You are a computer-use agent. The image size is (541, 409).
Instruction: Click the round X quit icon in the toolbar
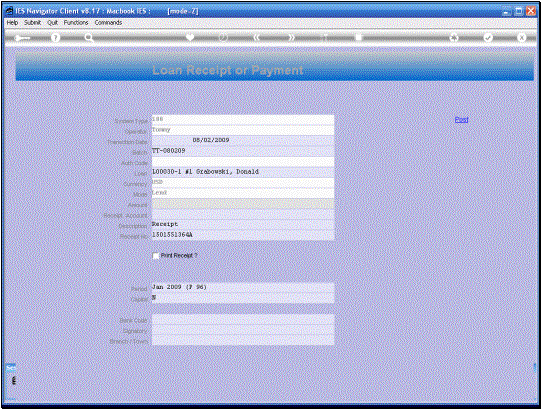[x=522, y=38]
